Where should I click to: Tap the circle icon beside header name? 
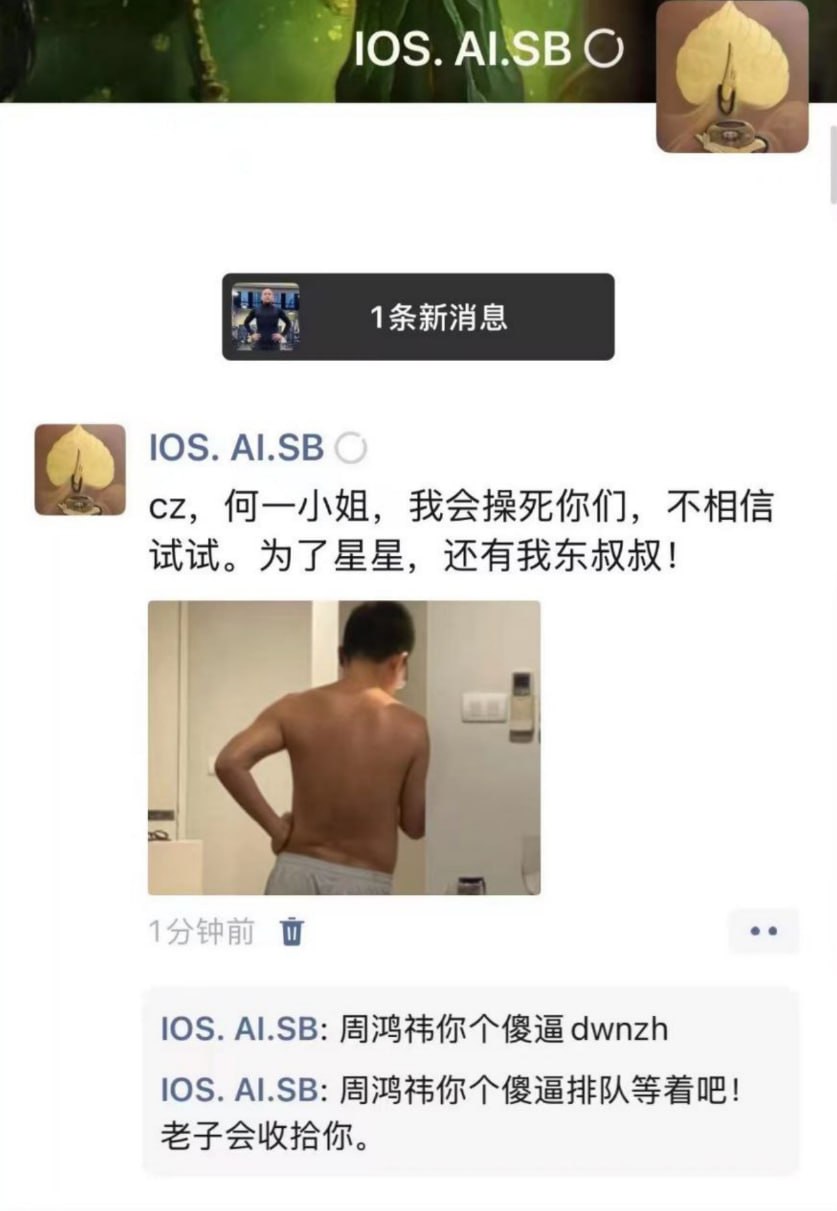coord(604,49)
